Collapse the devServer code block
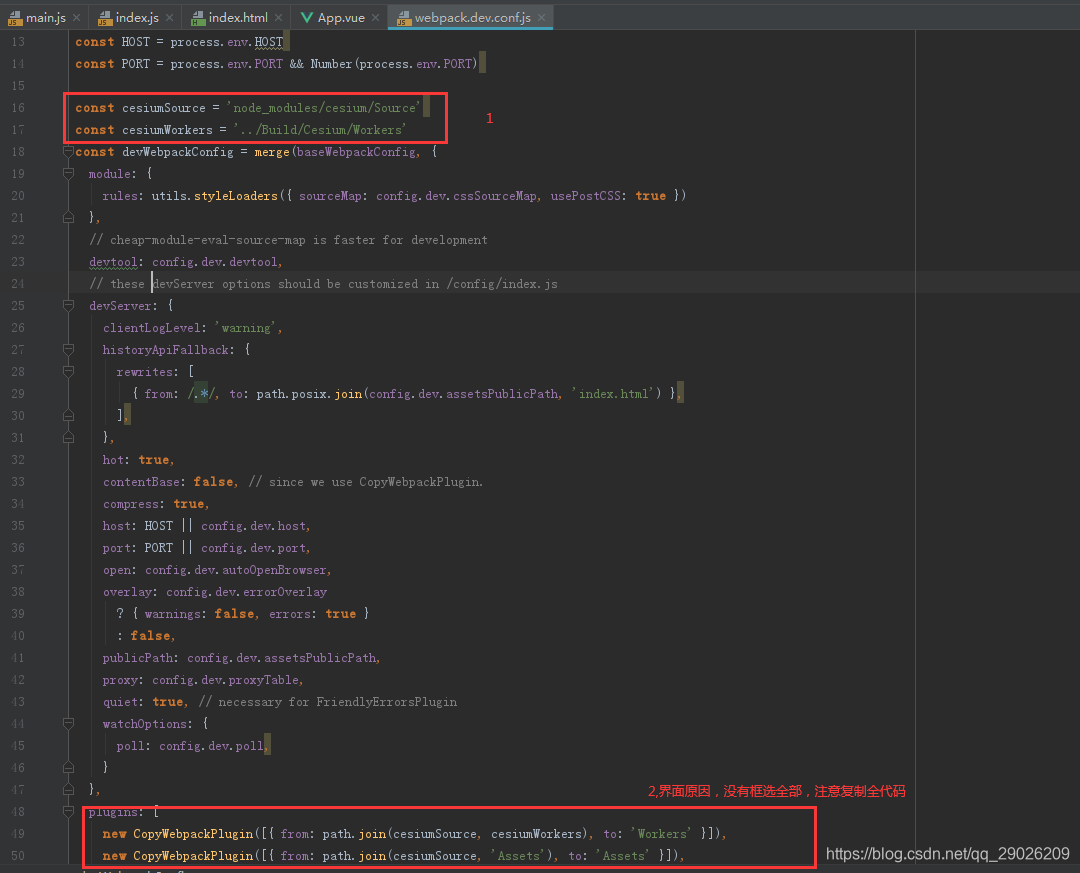The image size is (1080, 873). [x=68, y=305]
